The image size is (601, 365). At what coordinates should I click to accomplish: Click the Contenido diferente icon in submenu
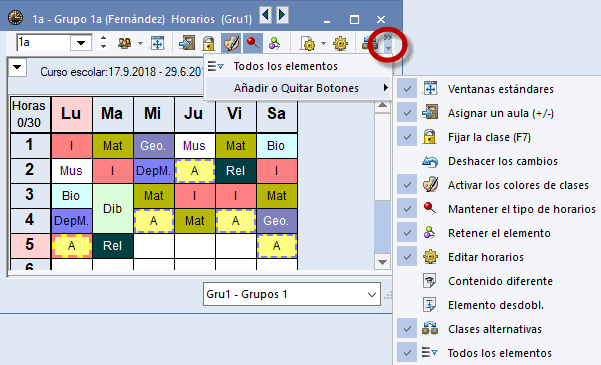430,281
